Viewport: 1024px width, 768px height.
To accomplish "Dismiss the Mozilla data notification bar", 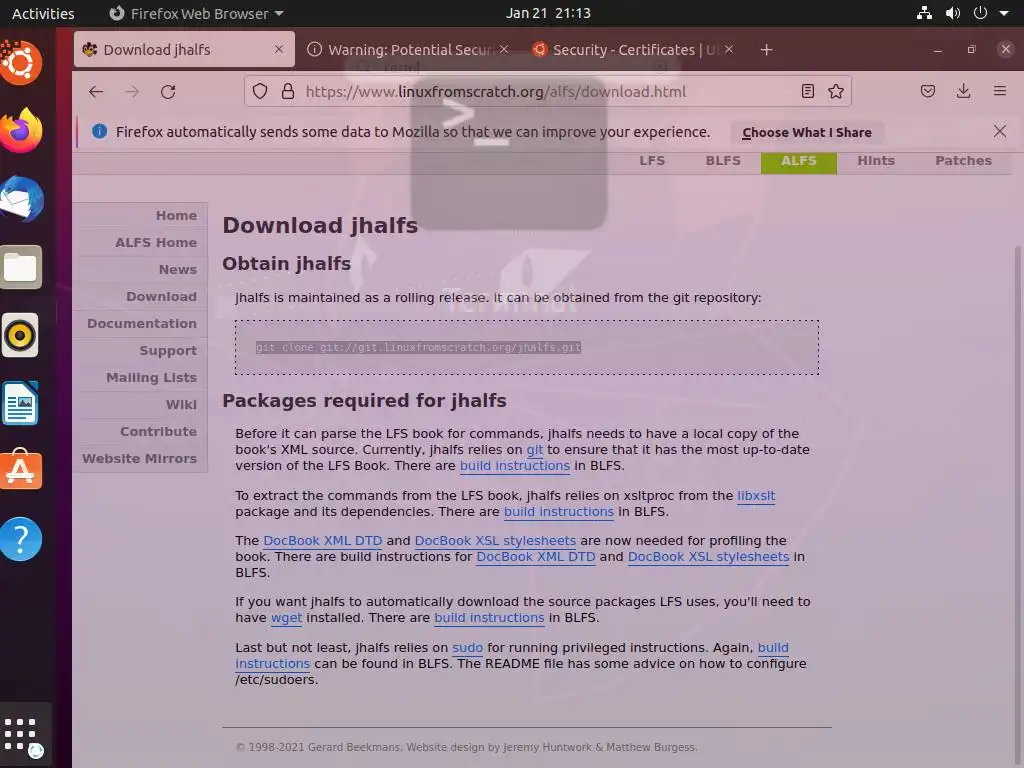I will (x=999, y=131).
